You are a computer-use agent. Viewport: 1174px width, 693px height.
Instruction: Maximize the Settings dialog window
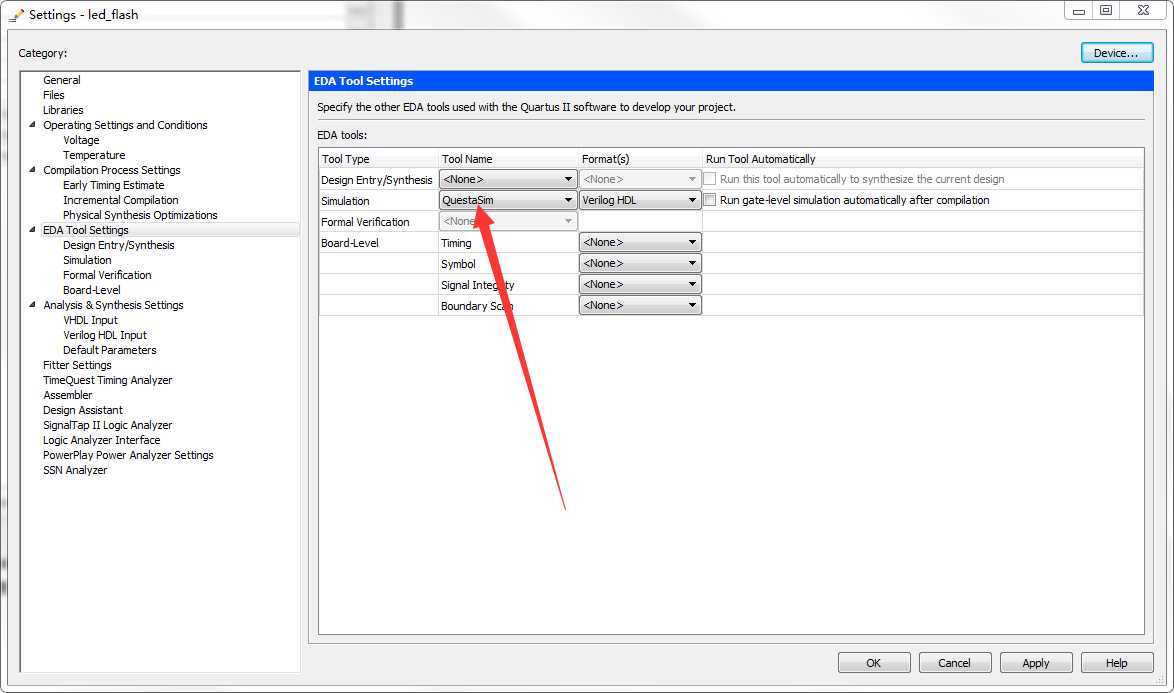pyautogui.click(x=1106, y=10)
